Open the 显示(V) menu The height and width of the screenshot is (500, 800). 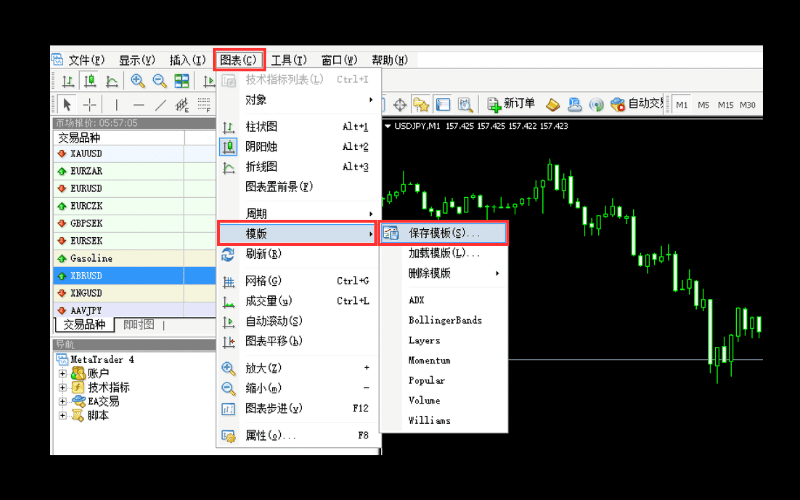(137, 60)
